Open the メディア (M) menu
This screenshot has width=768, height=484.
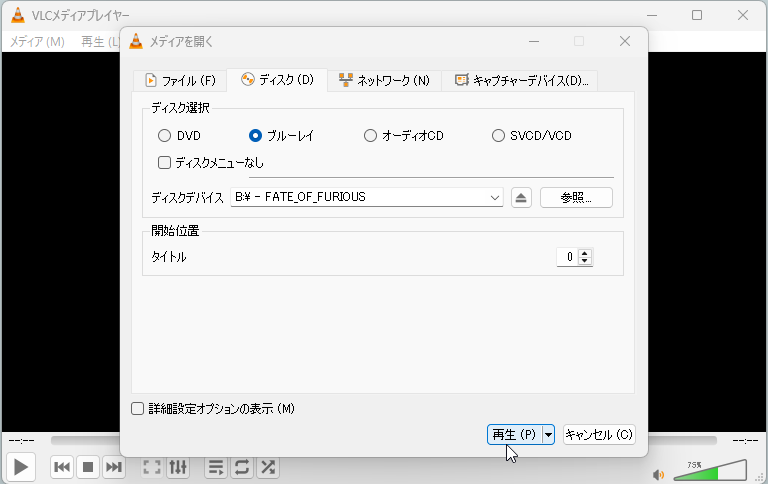pyautogui.click(x=37, y=42)
